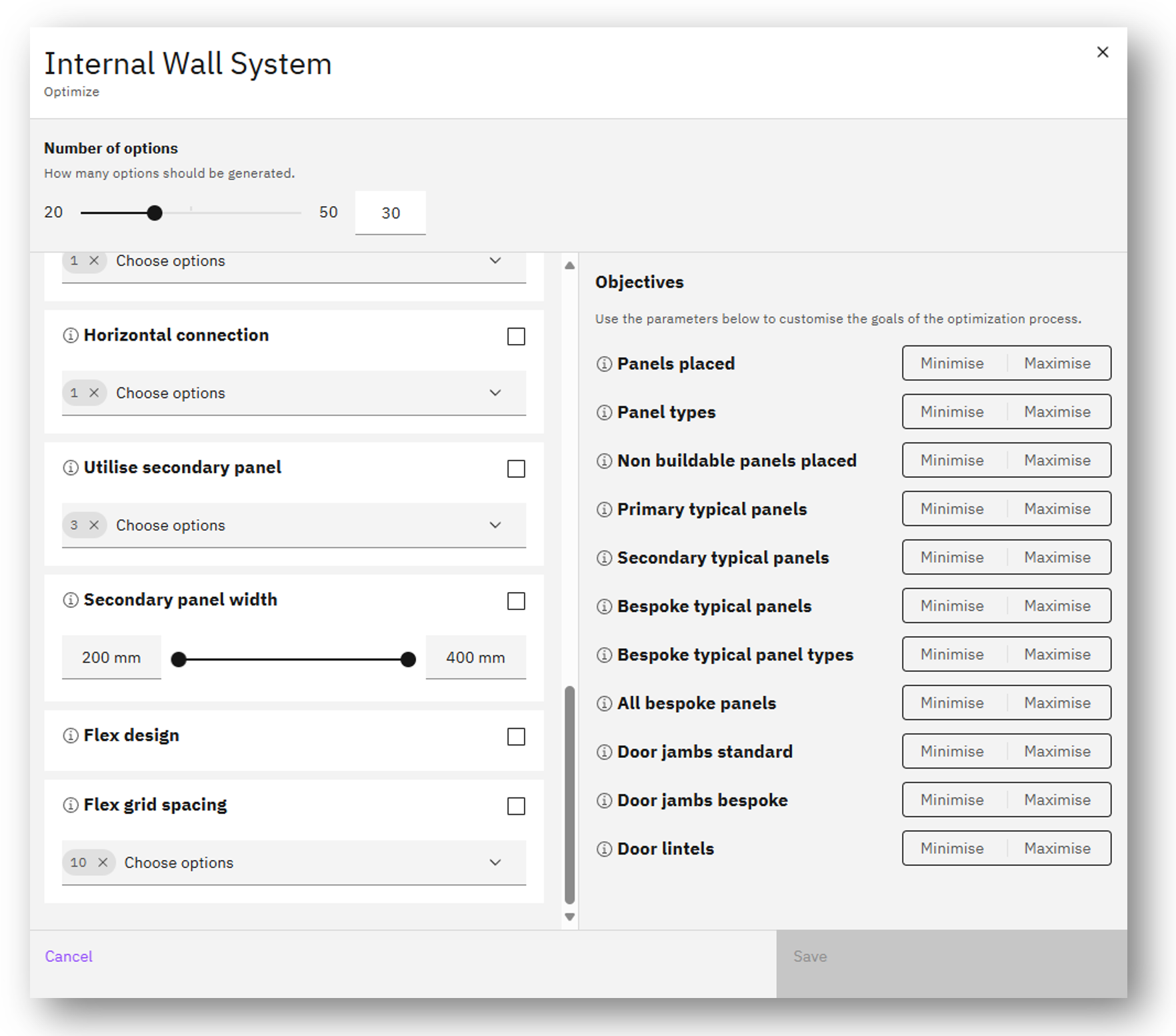Click info icon beside Bespoke typical panel types
The height and width of the screenshot is (1036, 1176).
604,655
